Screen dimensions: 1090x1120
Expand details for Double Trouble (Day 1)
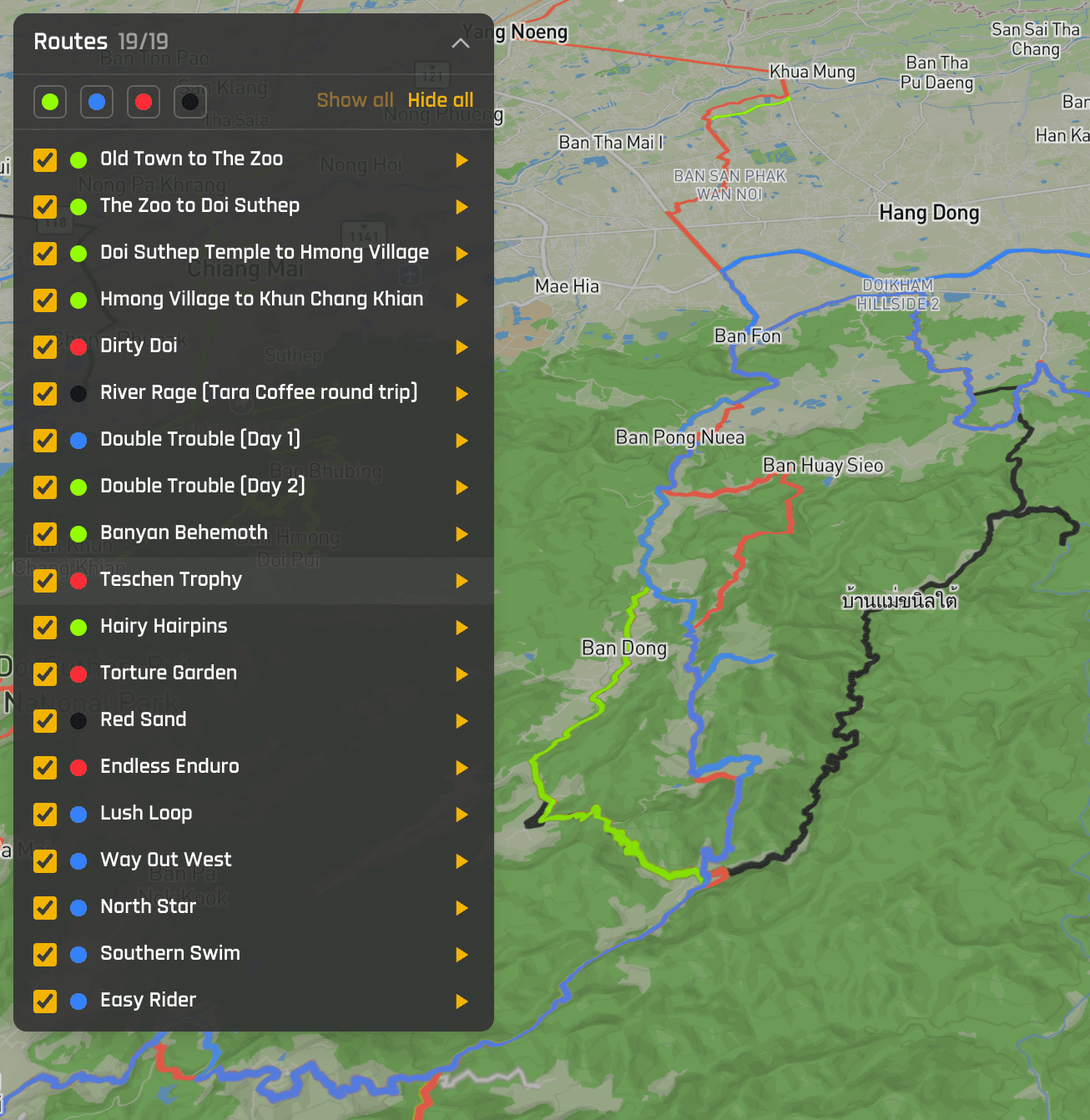pyautogui.click(x=462, y=440)
